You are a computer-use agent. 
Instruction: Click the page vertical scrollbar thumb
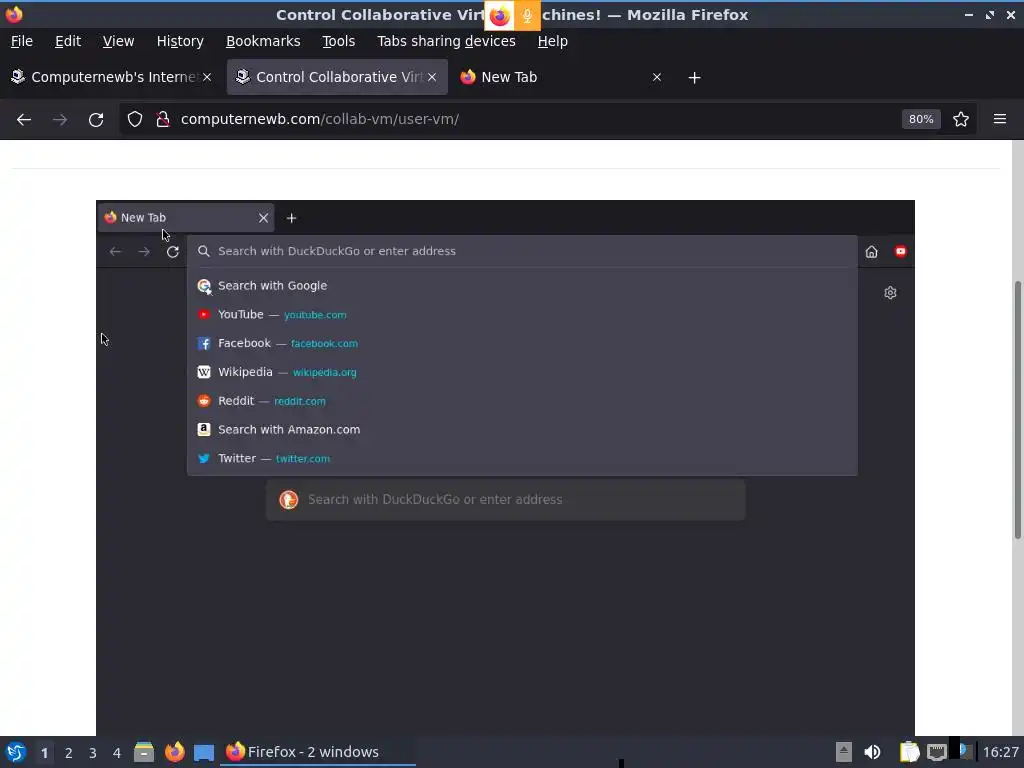pos(1017,409)
